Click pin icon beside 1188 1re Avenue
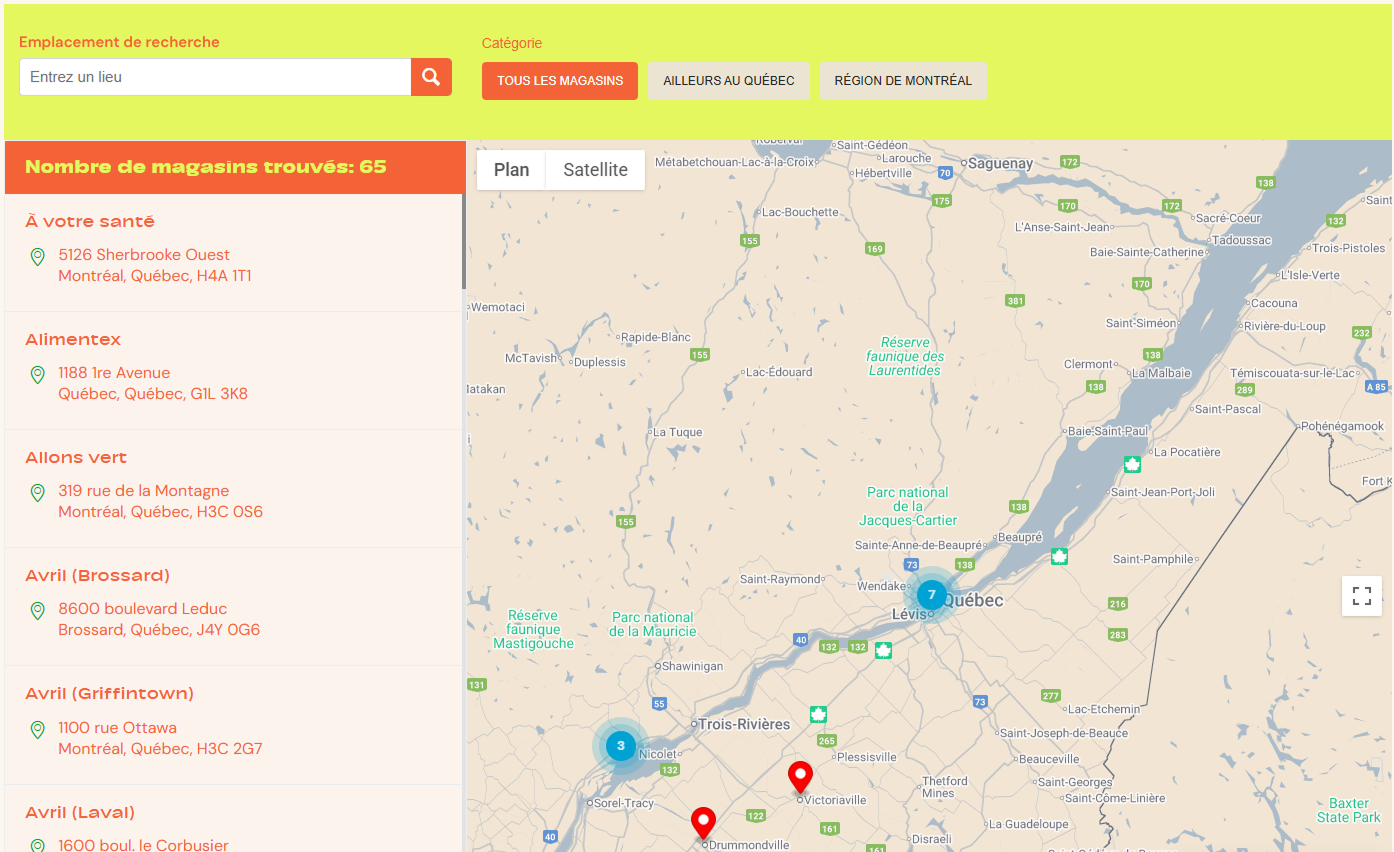This screenshot has width=1394, height=852. [x=38, y=375]
